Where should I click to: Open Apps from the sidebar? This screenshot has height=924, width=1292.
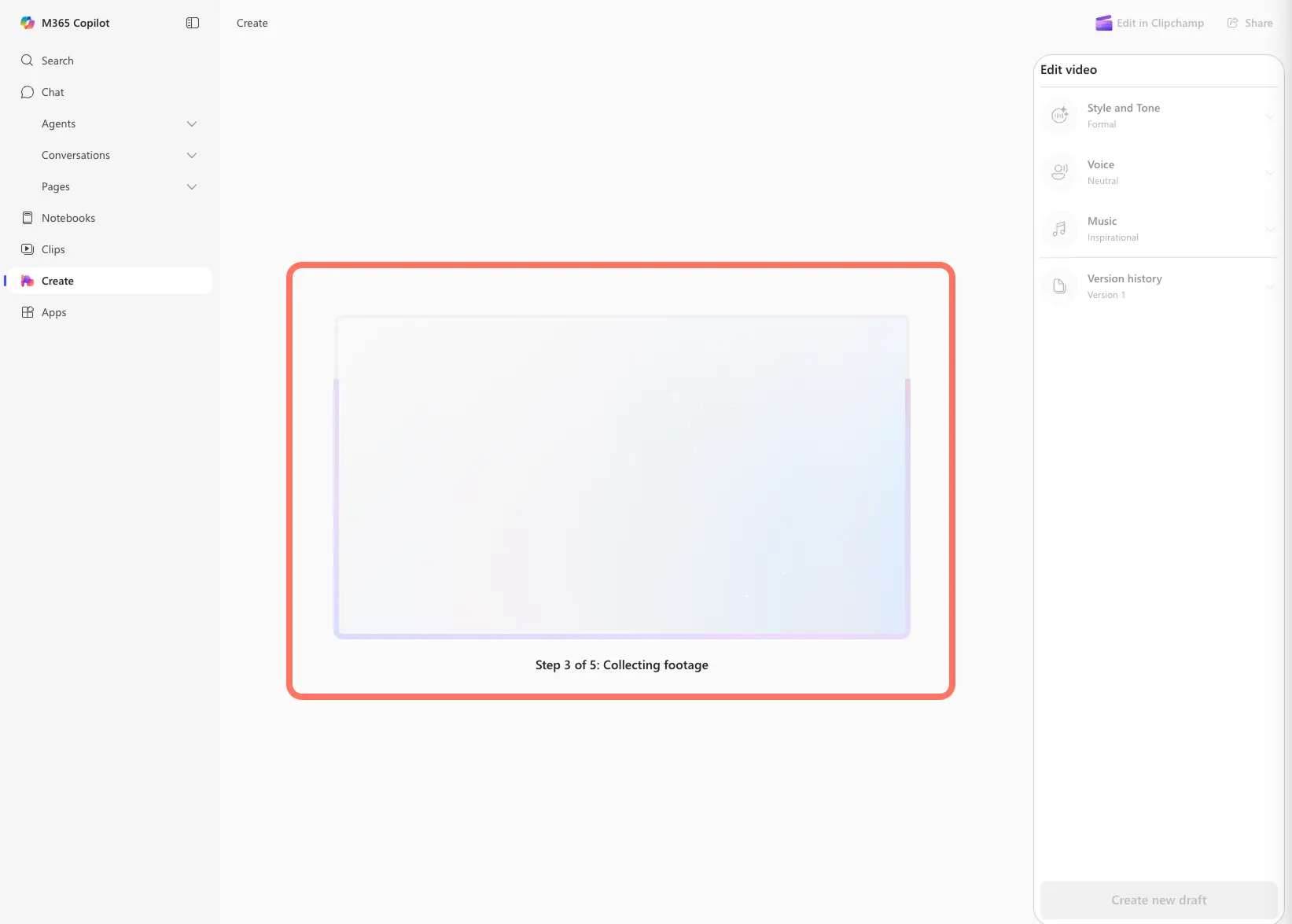(110, 312)
